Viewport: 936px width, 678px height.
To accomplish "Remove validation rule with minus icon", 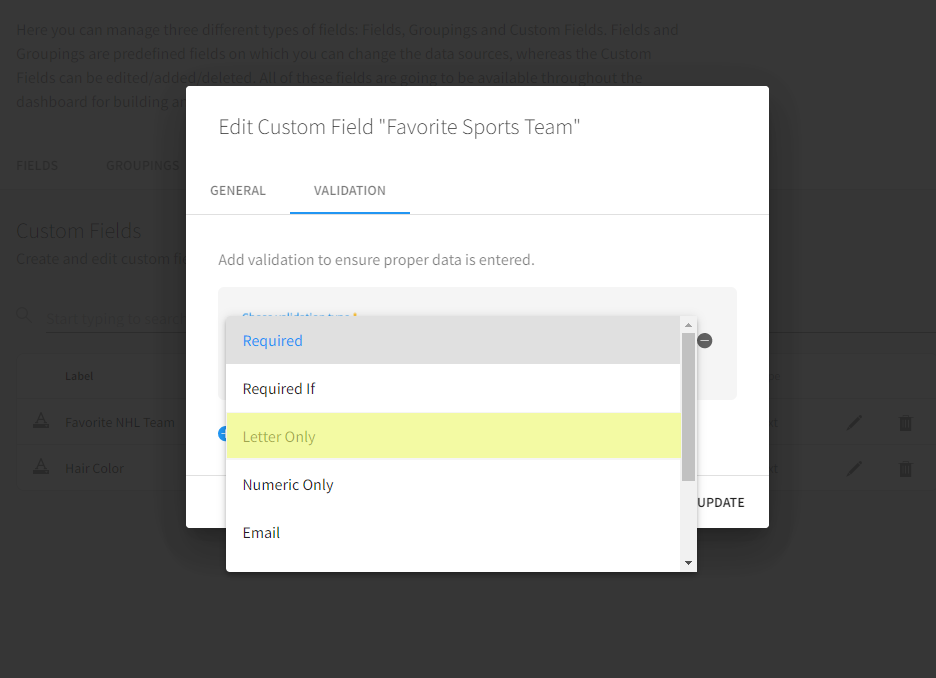I will pos(705,341).
